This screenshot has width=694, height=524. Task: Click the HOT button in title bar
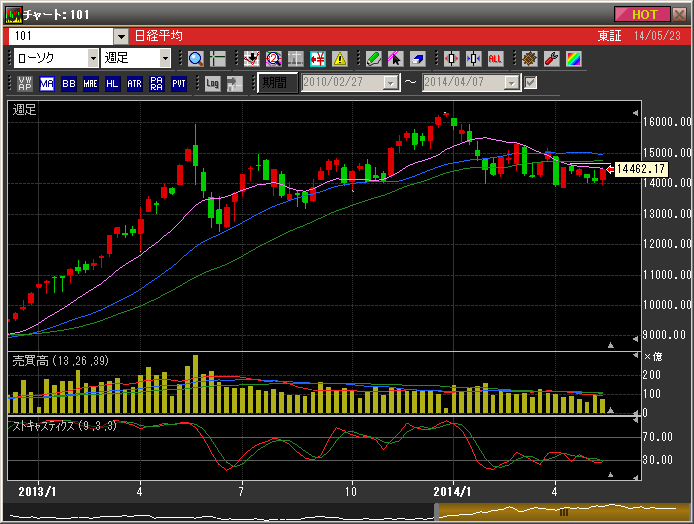(643, 14)
